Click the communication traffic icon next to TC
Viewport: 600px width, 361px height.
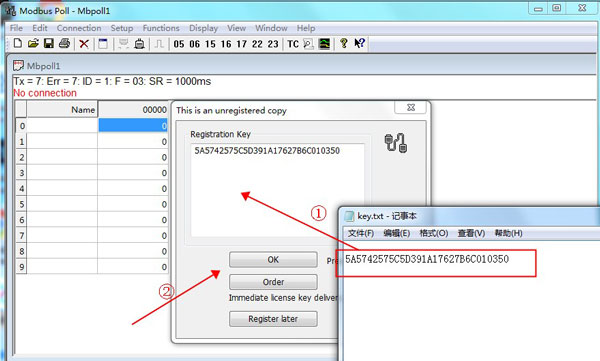(x=308, y=44)
